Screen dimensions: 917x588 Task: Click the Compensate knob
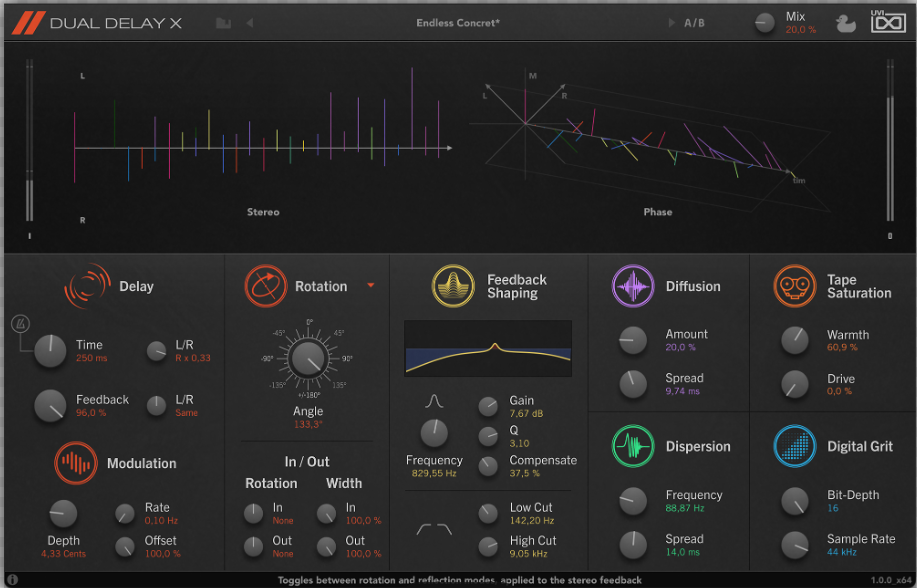pyautogui.click(x=488, y=466)
